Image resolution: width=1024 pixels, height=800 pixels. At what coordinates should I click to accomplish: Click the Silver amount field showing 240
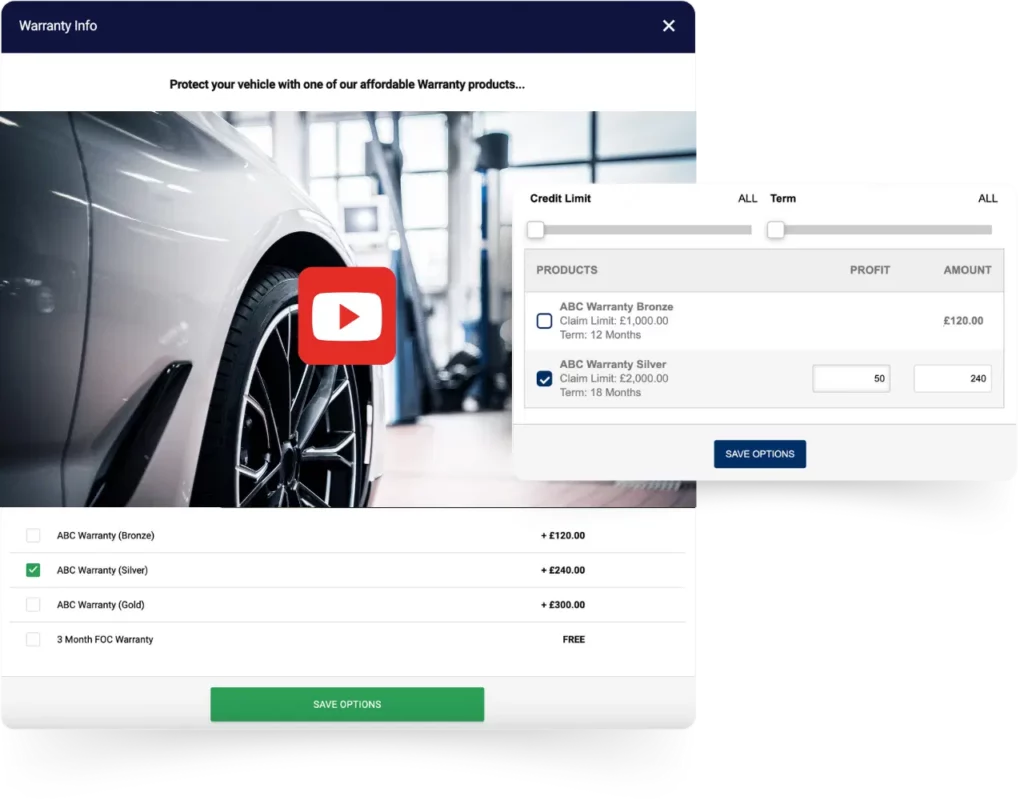click(x=952, y=379)
